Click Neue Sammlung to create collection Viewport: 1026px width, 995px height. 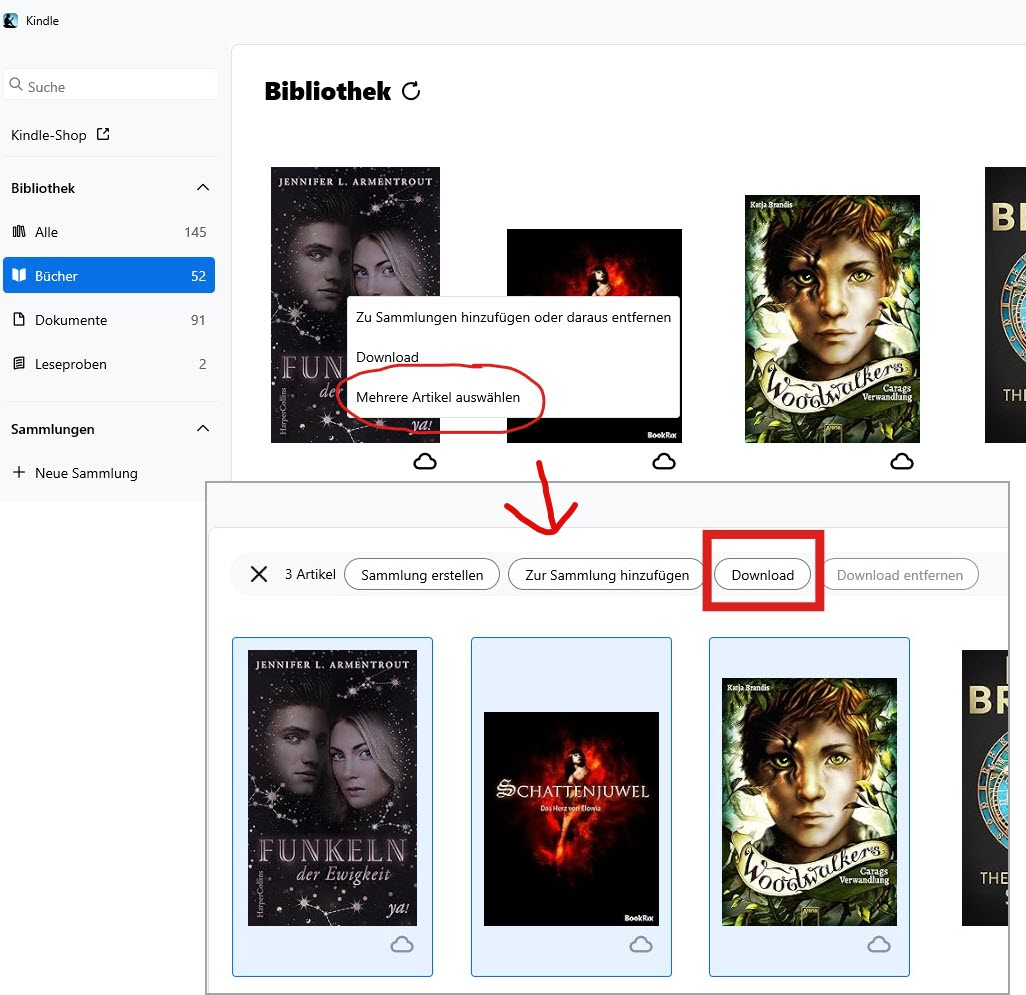(75, 473)
